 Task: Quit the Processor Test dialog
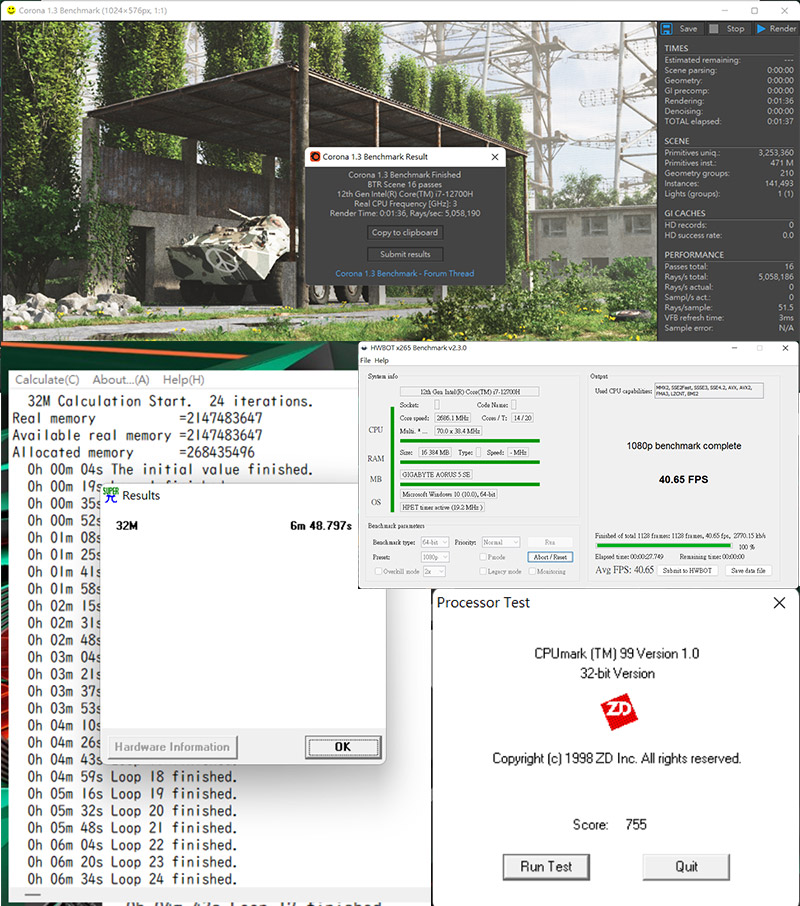(x=686, y=867)
